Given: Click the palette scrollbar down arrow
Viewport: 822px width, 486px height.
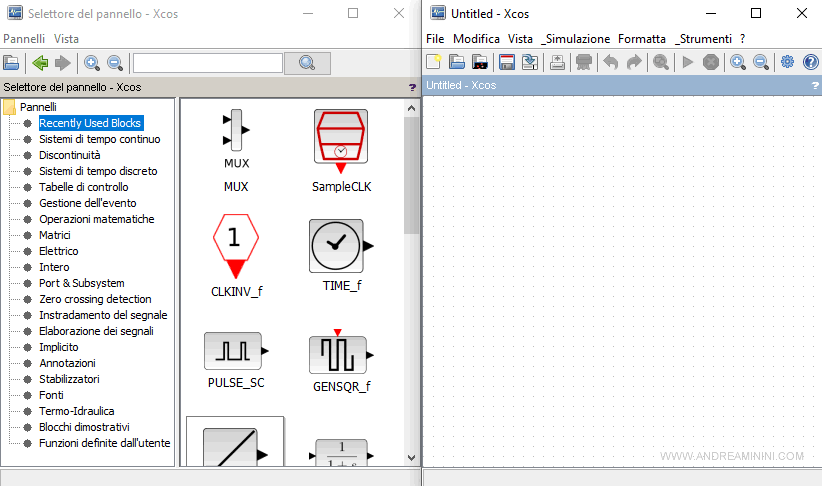Looking at the screenshot, I should pos(412,458).
